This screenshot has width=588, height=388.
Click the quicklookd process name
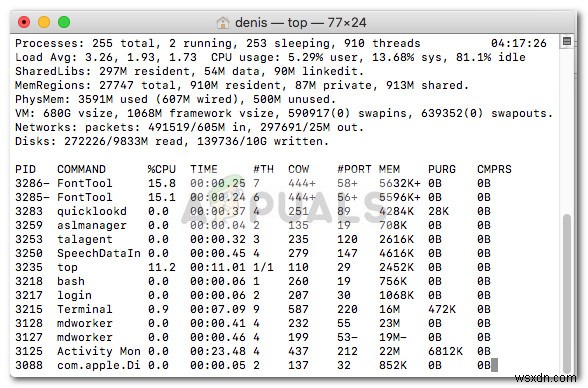92,211
